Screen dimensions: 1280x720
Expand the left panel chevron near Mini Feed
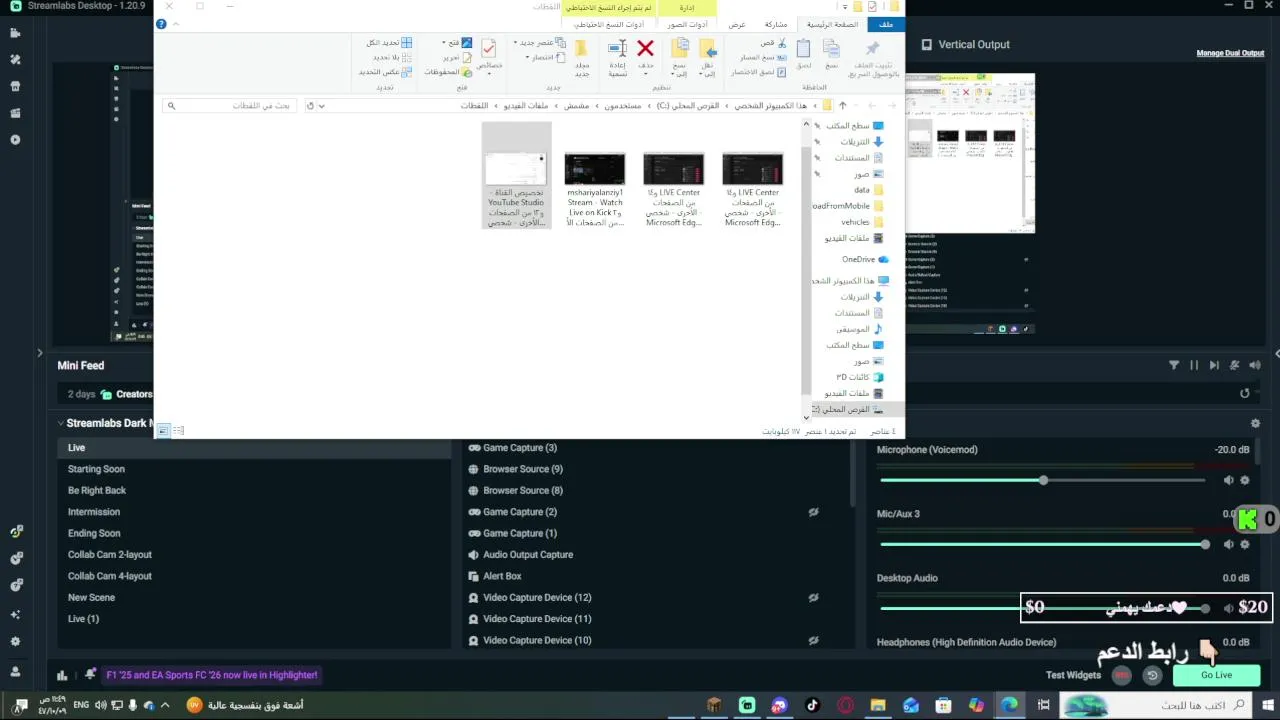[40, 352]
